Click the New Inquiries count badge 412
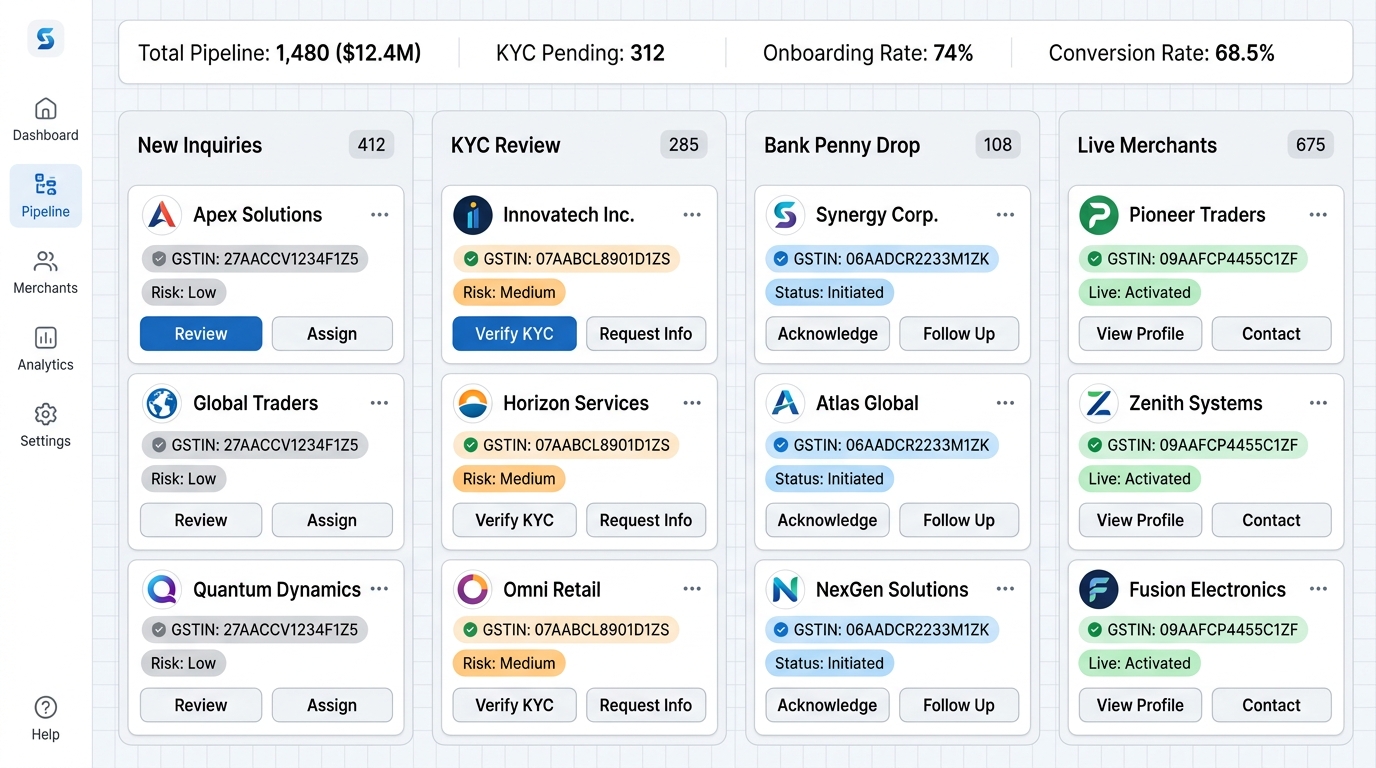1376x768 pixels. 371,145
